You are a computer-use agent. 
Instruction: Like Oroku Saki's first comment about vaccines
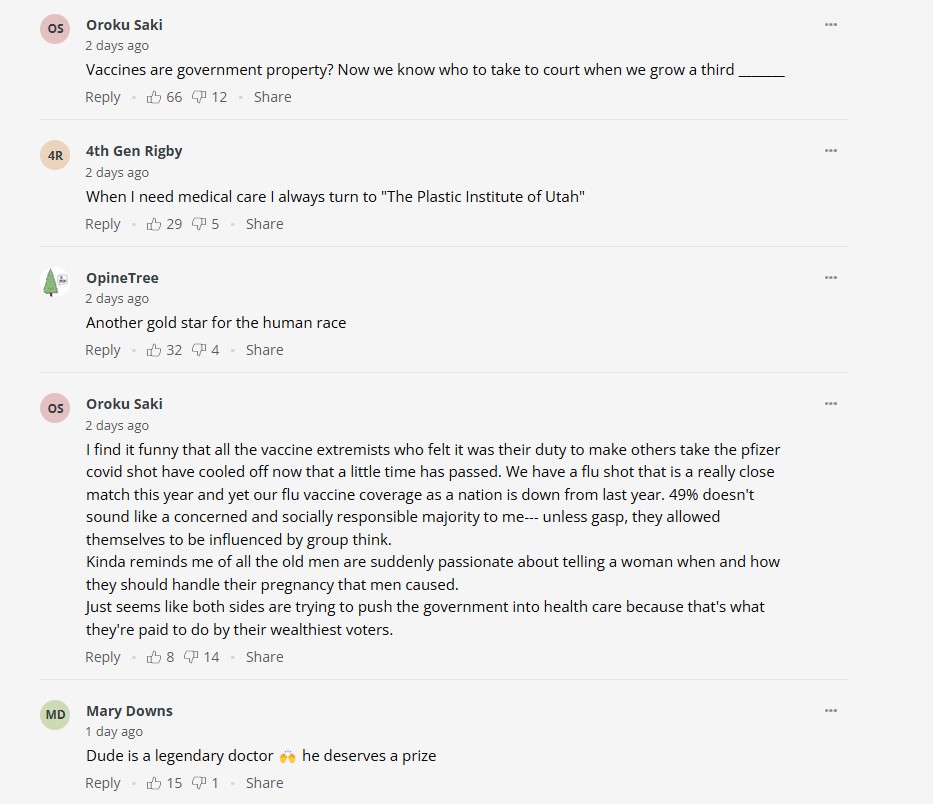154,97
